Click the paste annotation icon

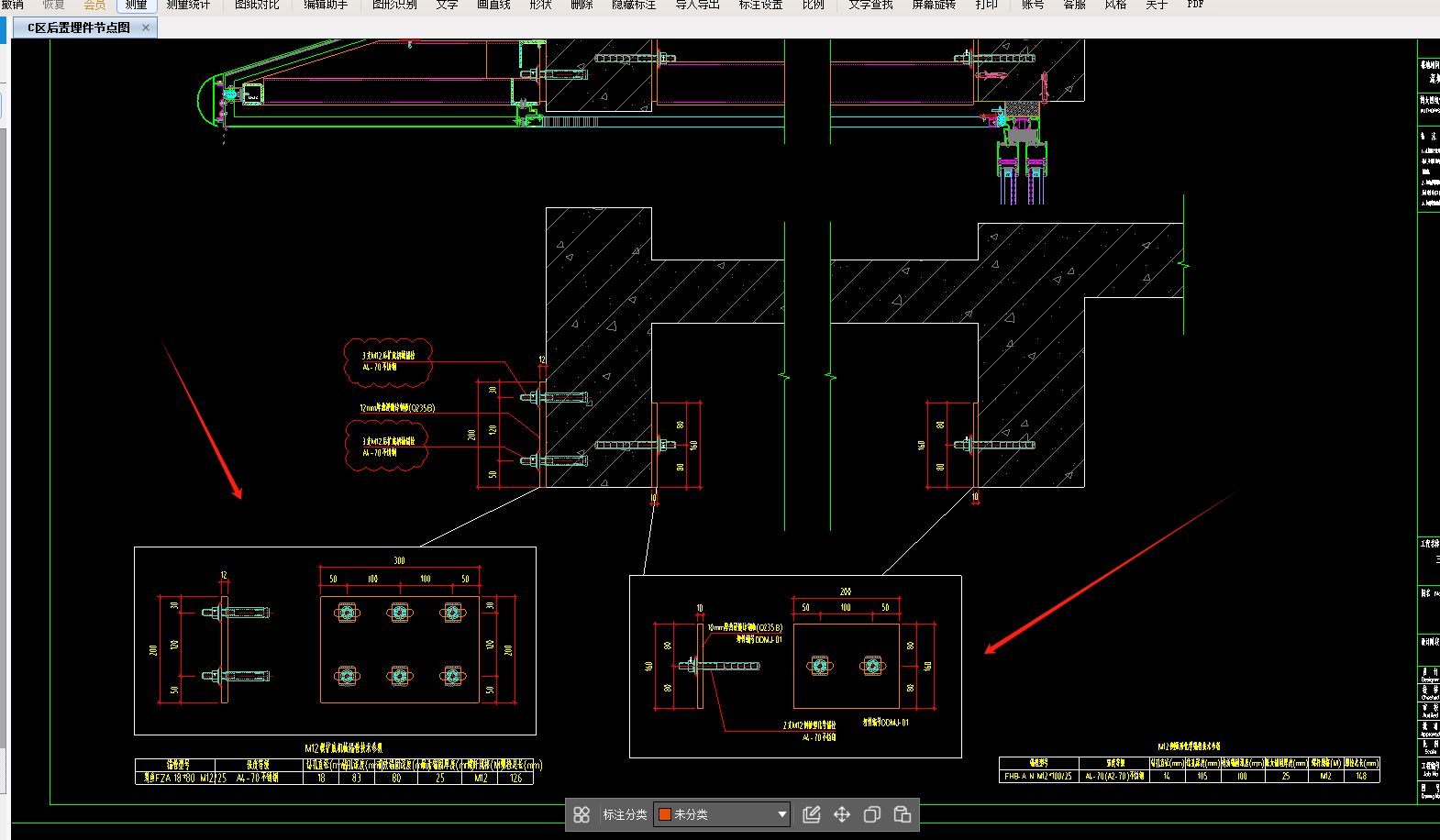903,814
